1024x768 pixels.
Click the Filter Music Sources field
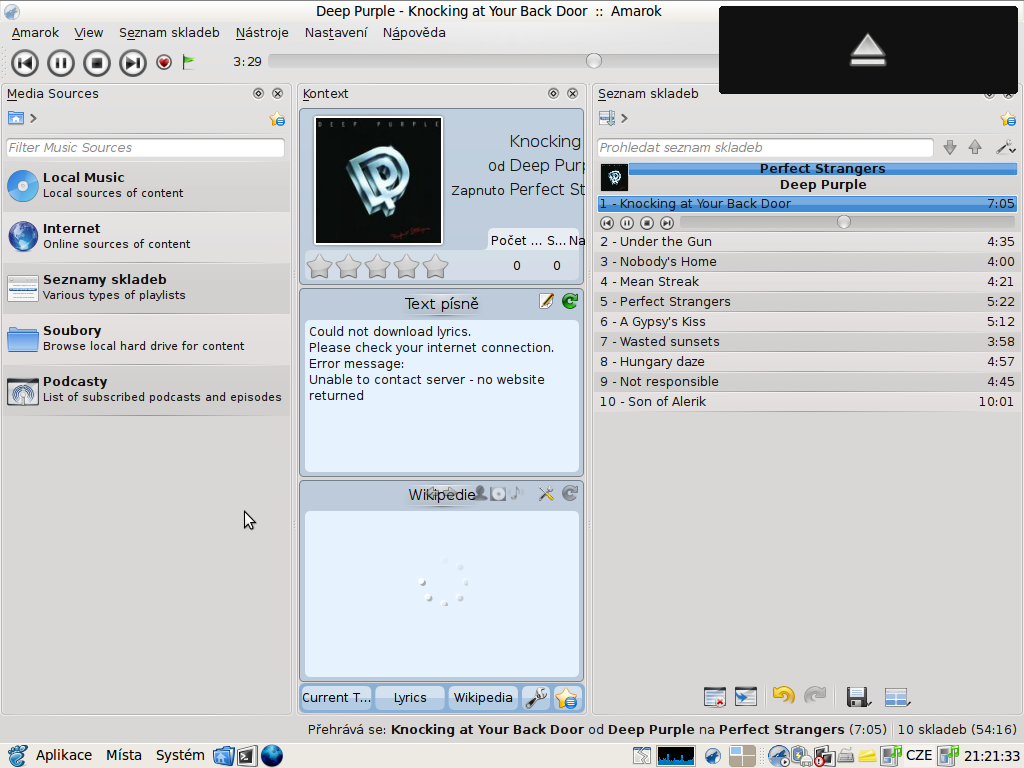click(x=146, y=148)
